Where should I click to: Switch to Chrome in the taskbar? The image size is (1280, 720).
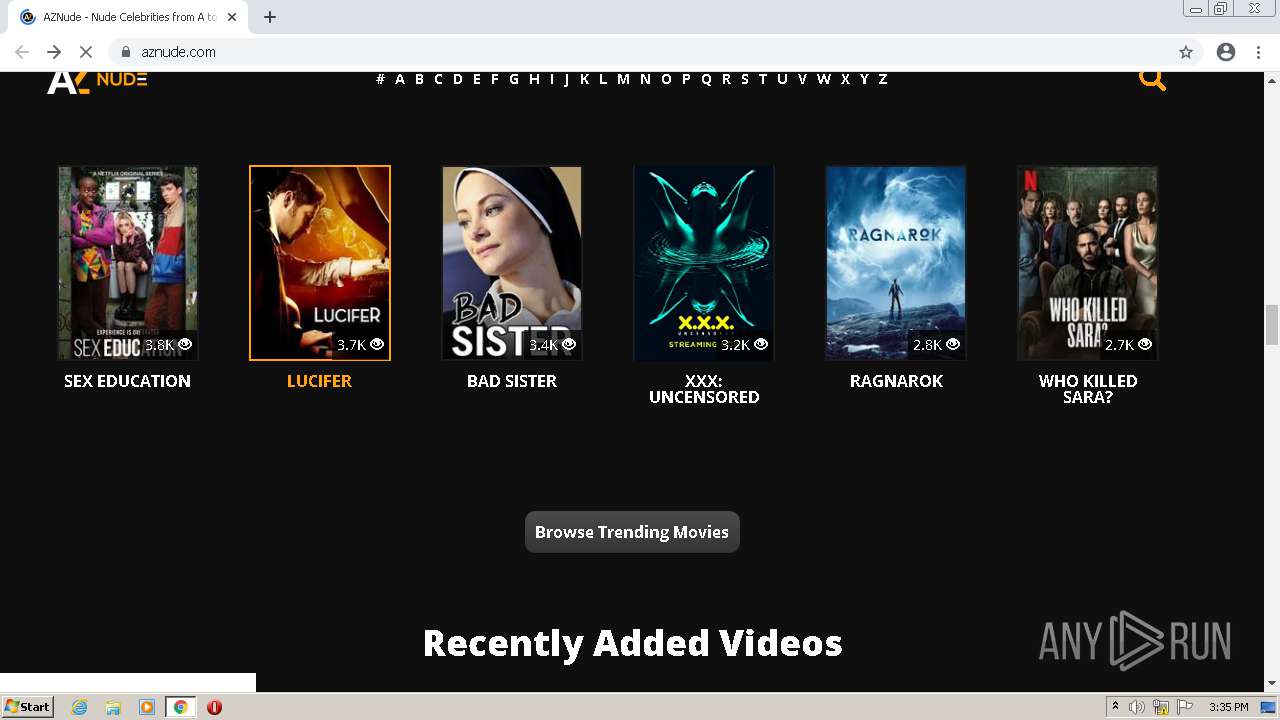[180, 707]
